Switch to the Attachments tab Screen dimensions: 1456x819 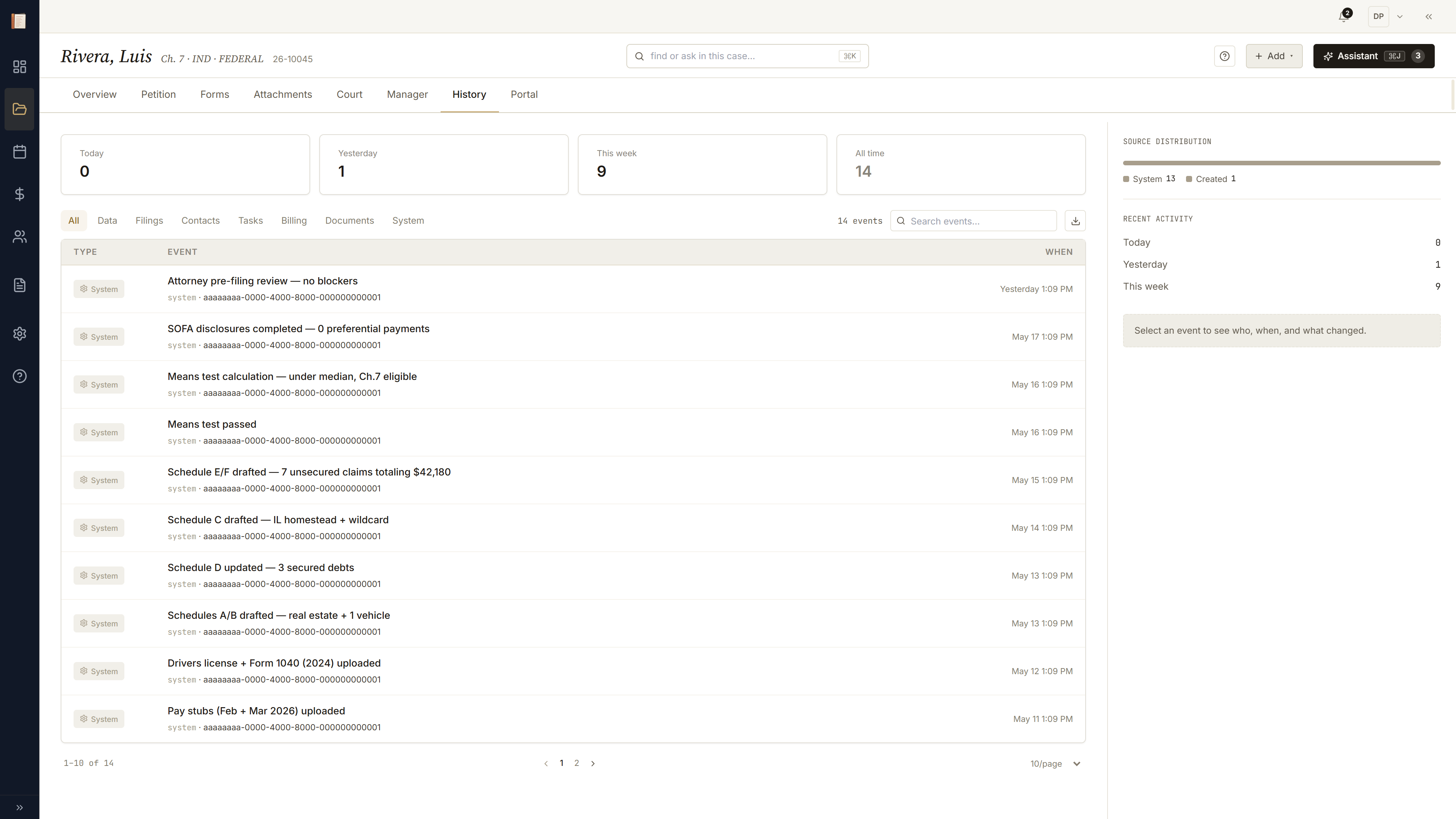(x=282, y=94)
